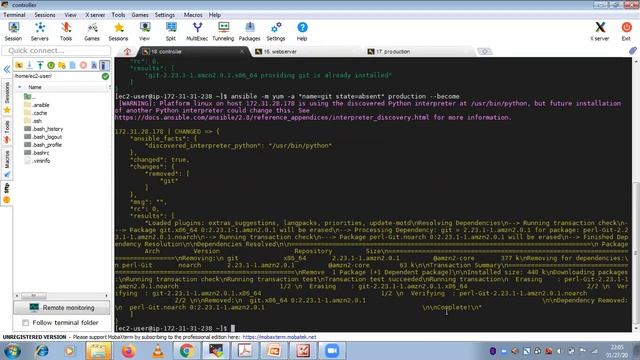Viewport: 640px width, 360px height.
Task: Open the Session toolbar button
Action: point(13,31)
